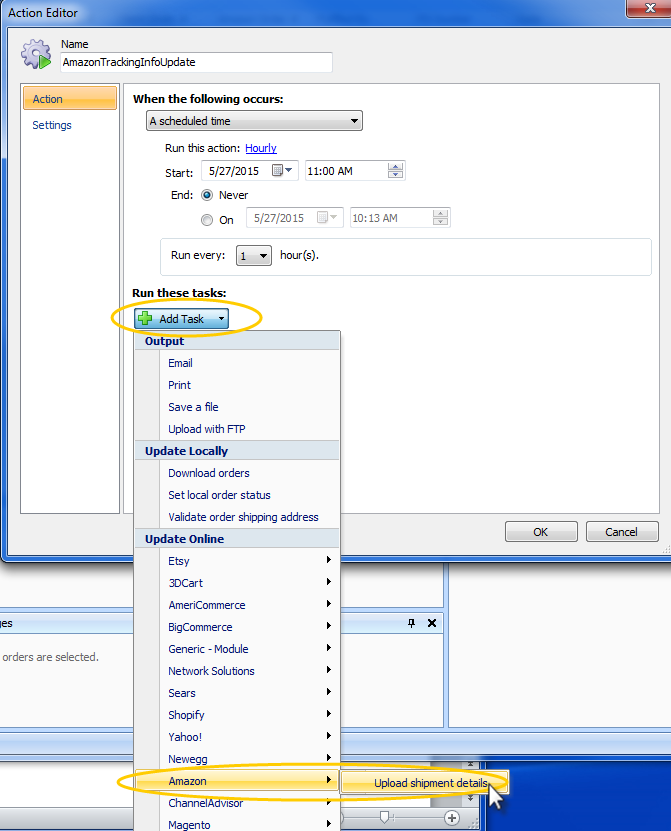Click the green plus icon on Add Task
Screen dimensions: 671x831
pos(145,319)
